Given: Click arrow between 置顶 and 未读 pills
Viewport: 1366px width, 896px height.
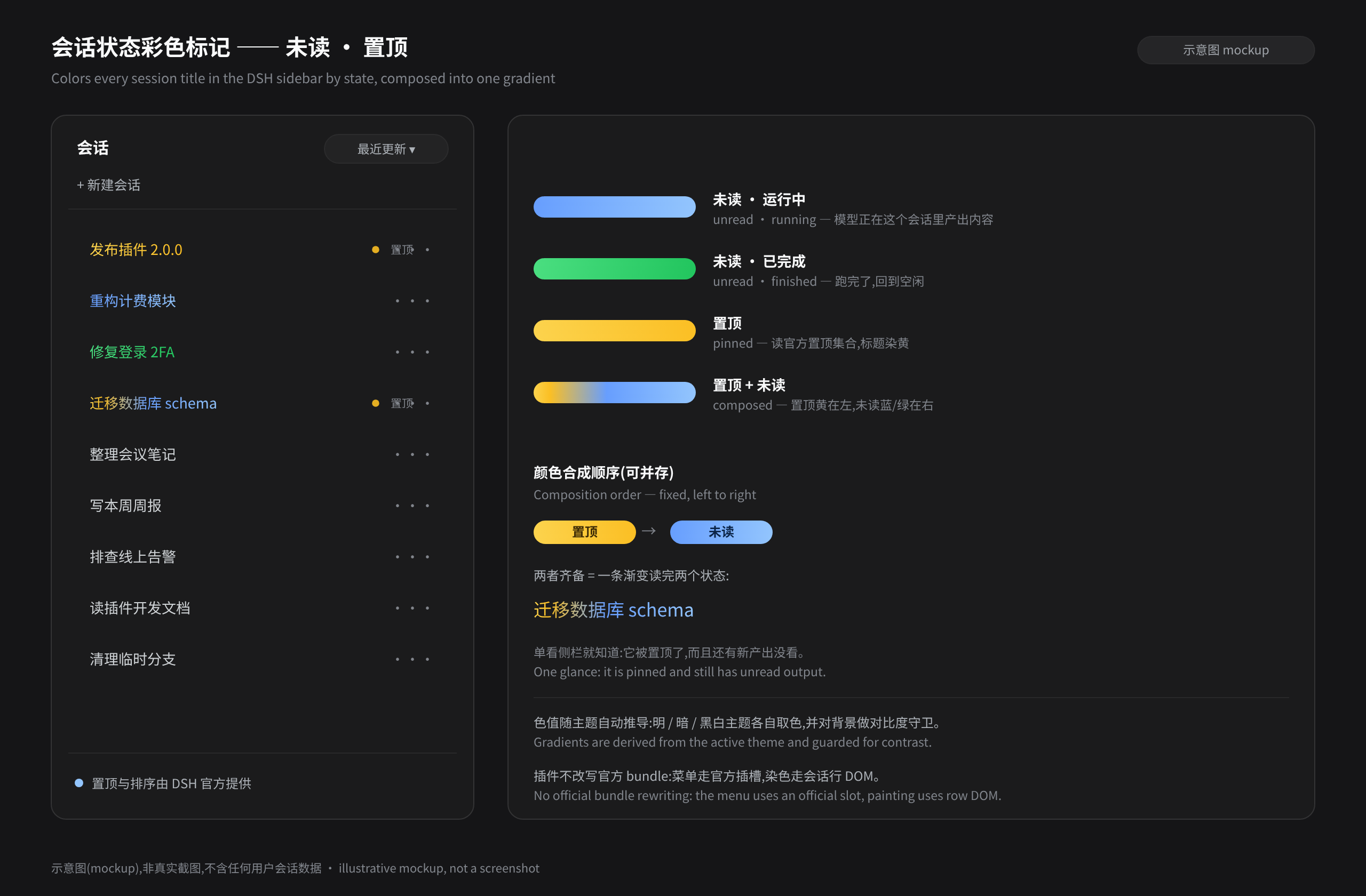Looking at the screenshot, I should click(x=648, y=531).
